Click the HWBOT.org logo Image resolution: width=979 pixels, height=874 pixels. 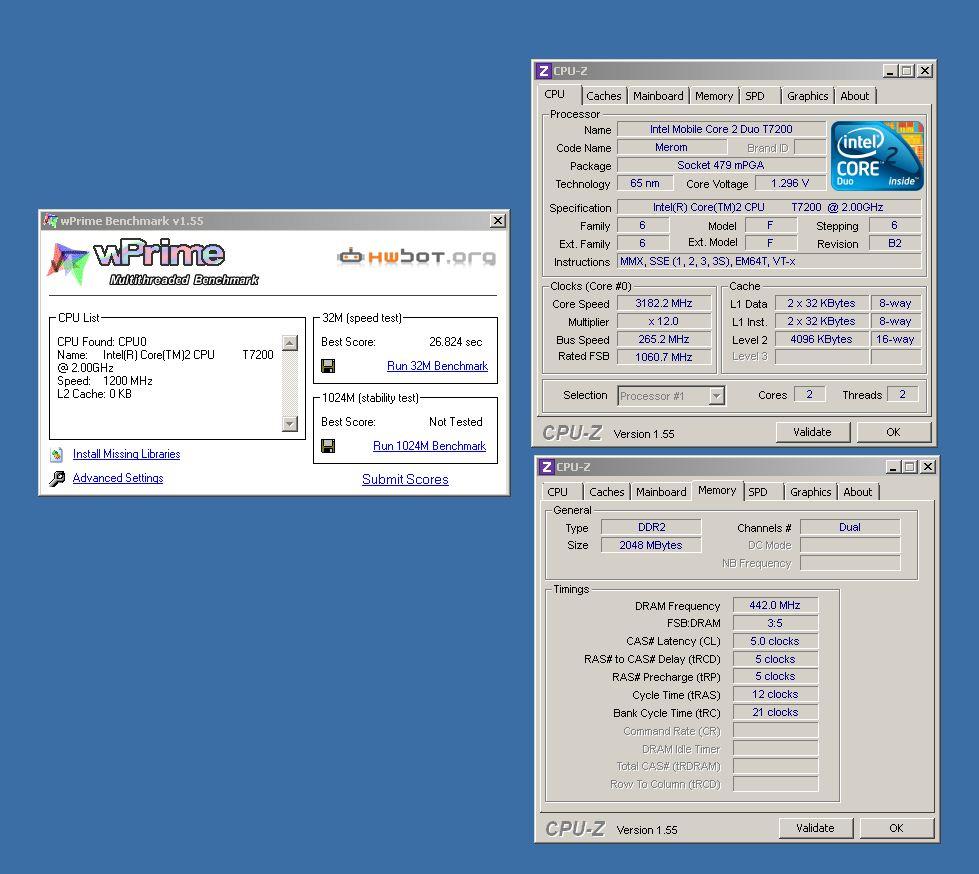[416, 257]
